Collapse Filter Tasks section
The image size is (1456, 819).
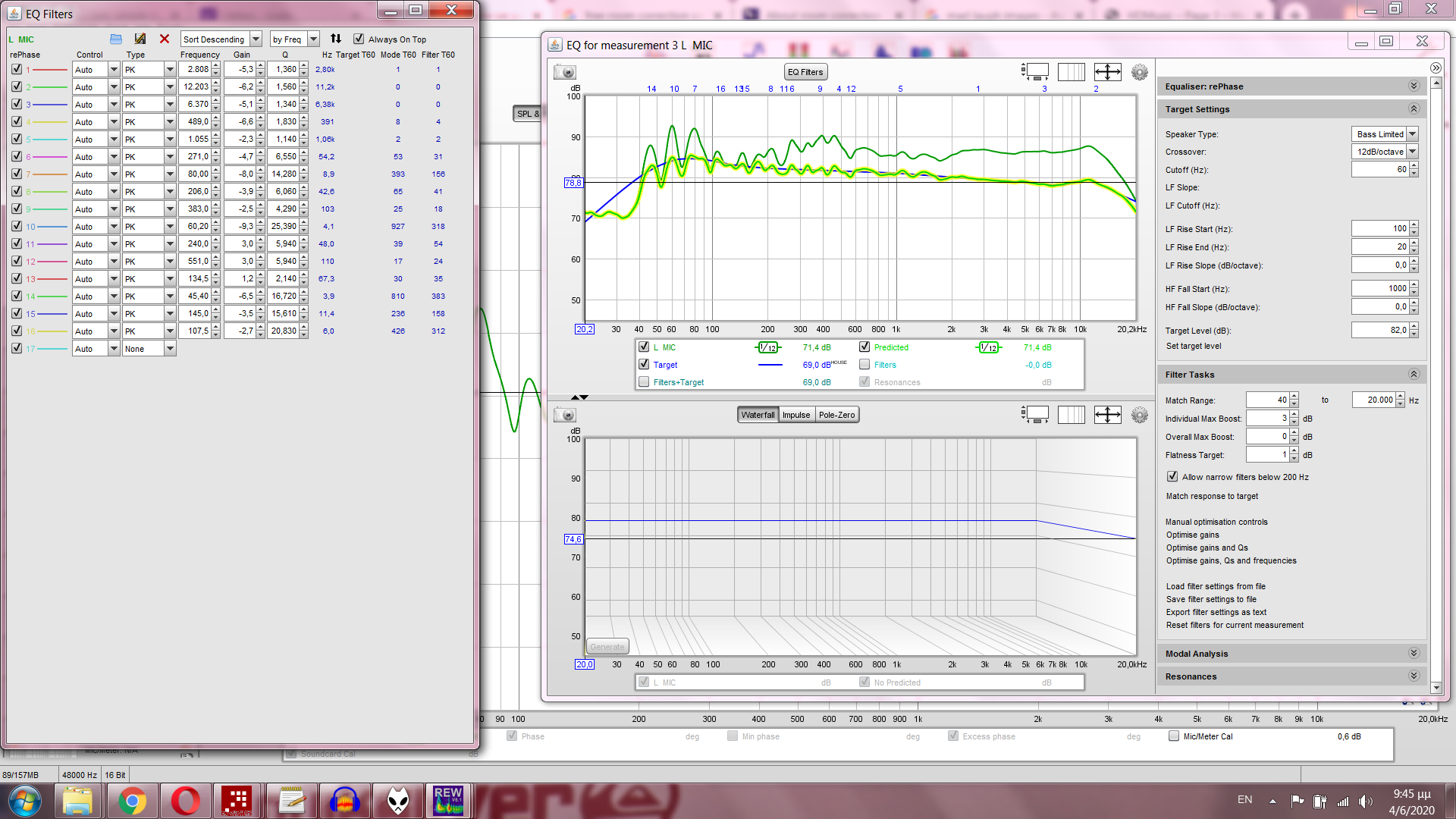click(1414, 374)
